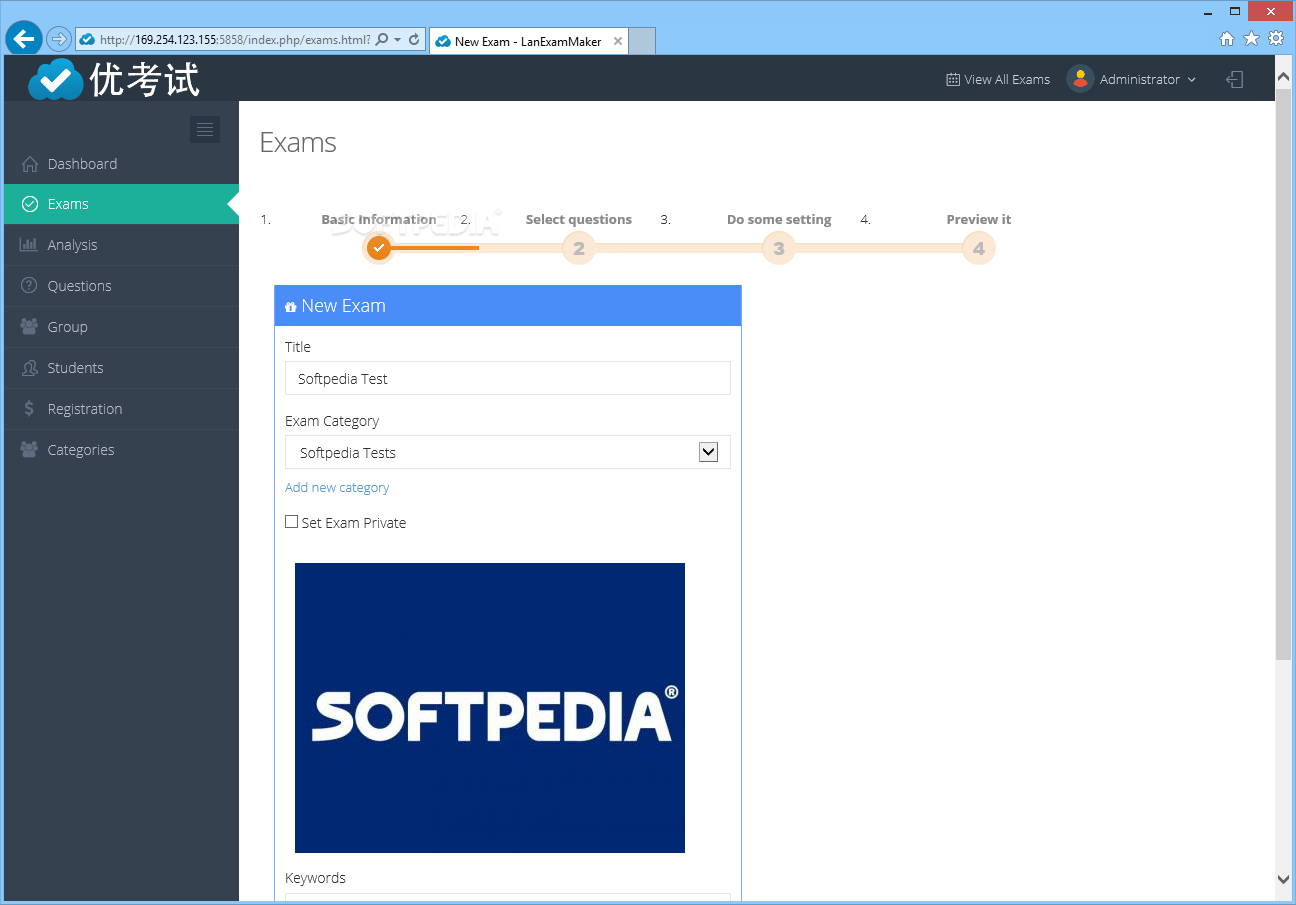Open the Favorites star icon
The height and width of the screenshot is (905, 1296).
[1251, 39]
